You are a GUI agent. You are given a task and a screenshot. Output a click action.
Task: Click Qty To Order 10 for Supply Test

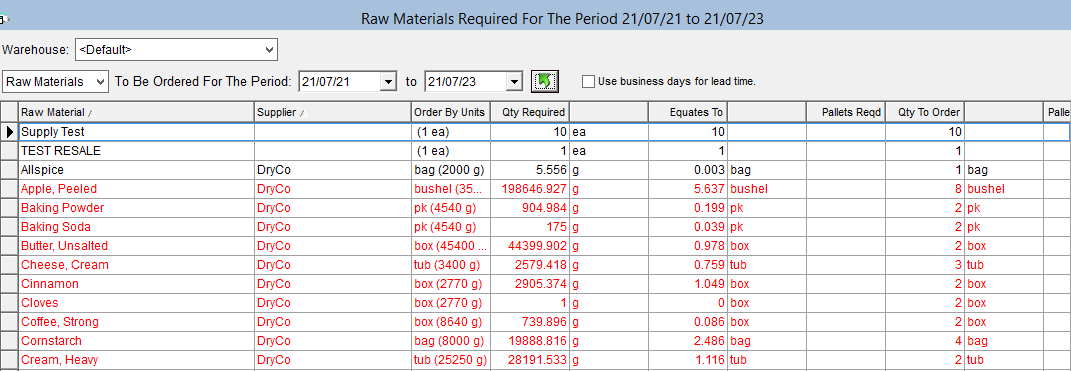925,132
